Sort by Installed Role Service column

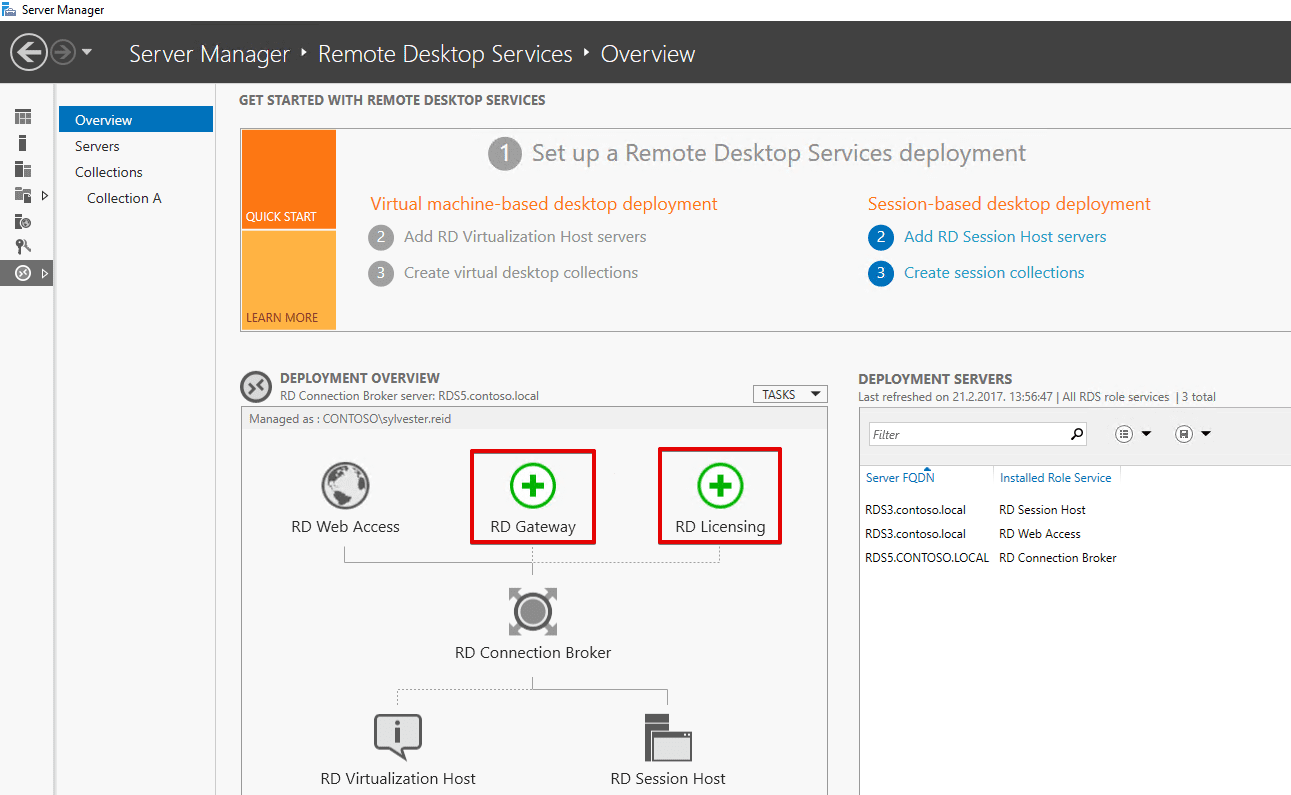tap(1055, 478)
